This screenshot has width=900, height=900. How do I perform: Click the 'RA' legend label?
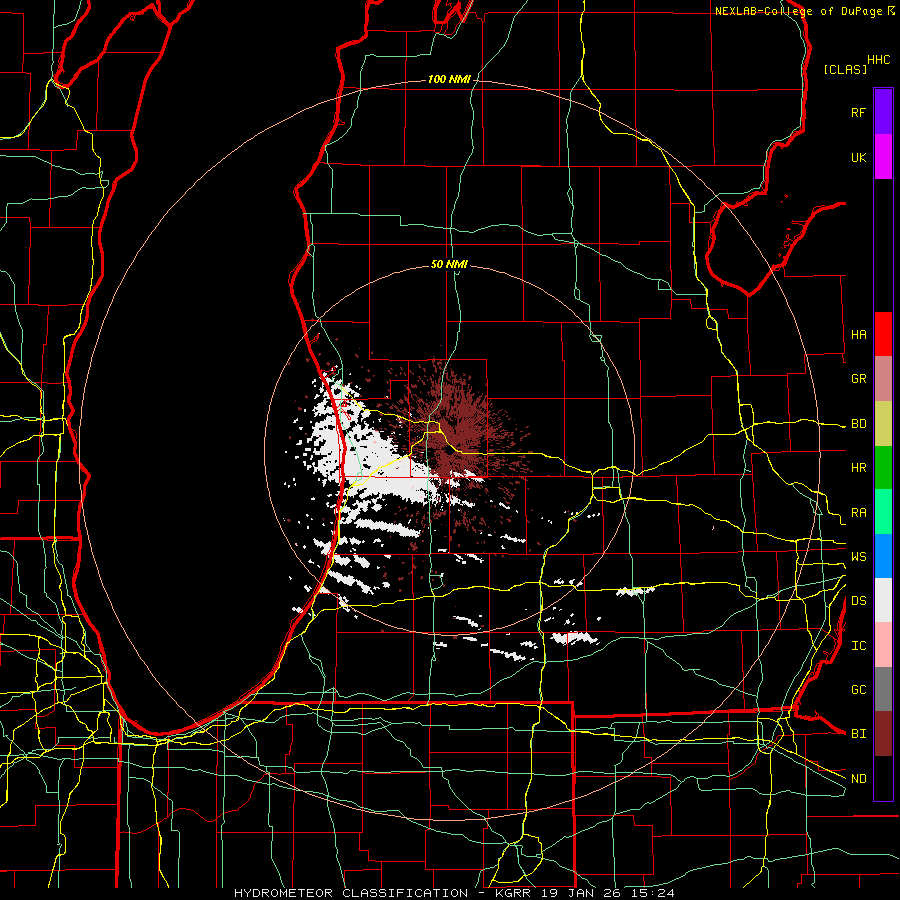tap(858, 513)
